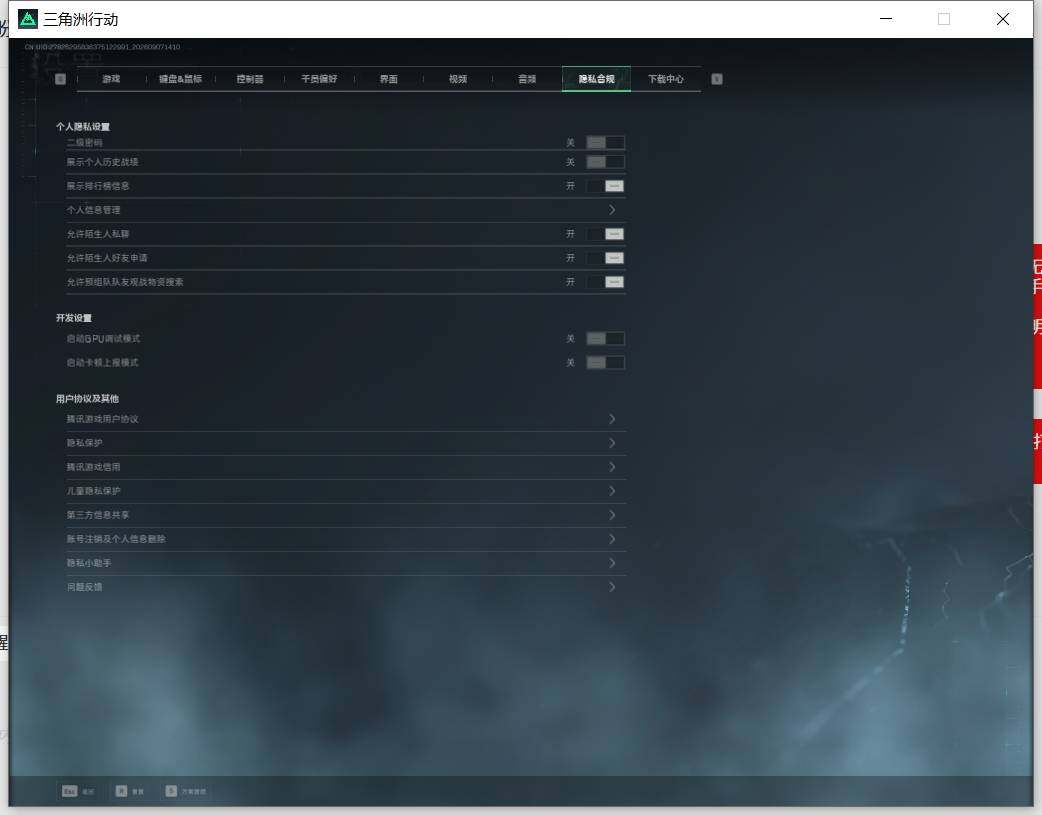Switch to the 音频 tab

tap(527, 79)
